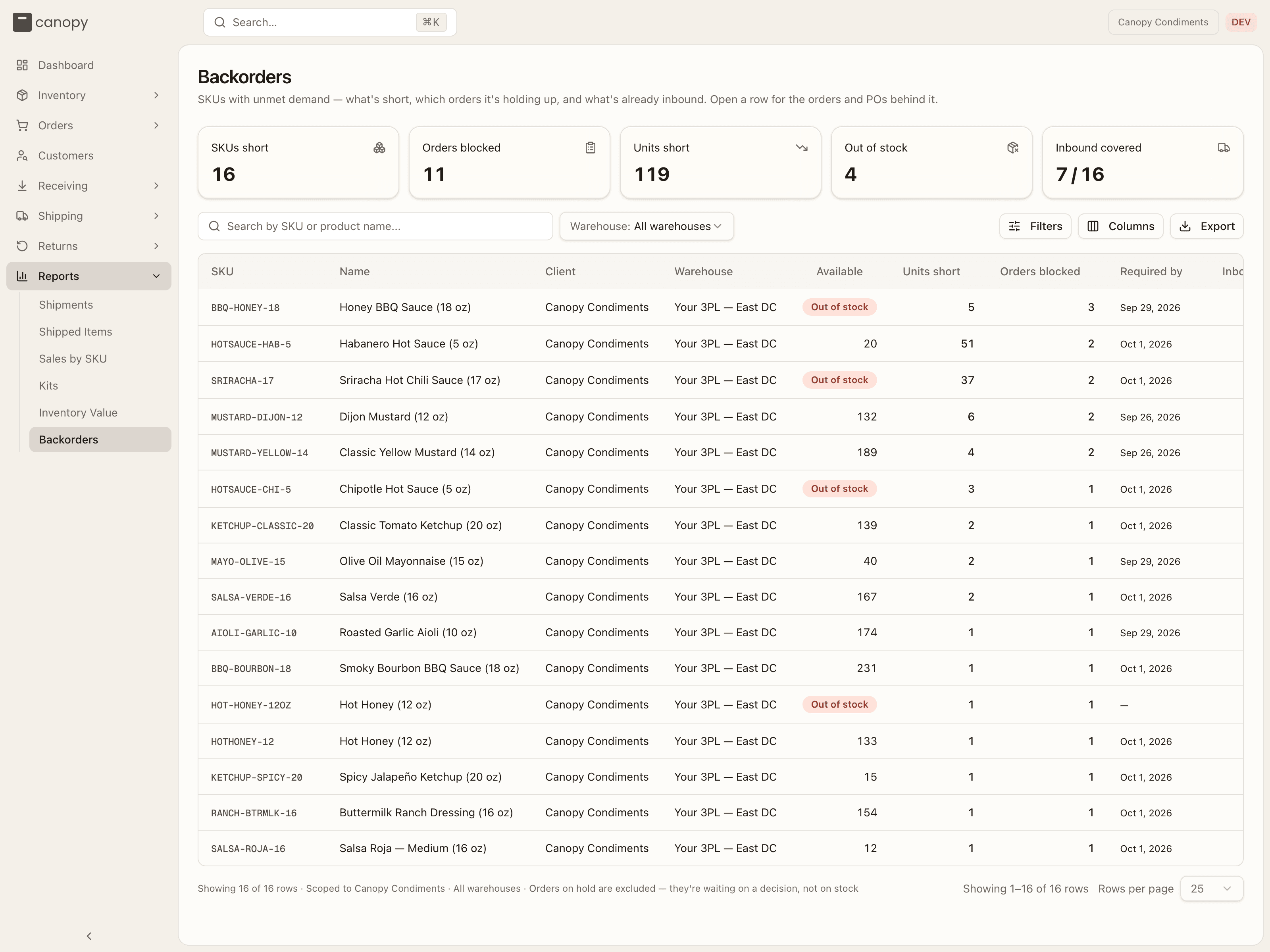
Task: Click the Canopy Condiments account button
Action: click(1162, 22)
